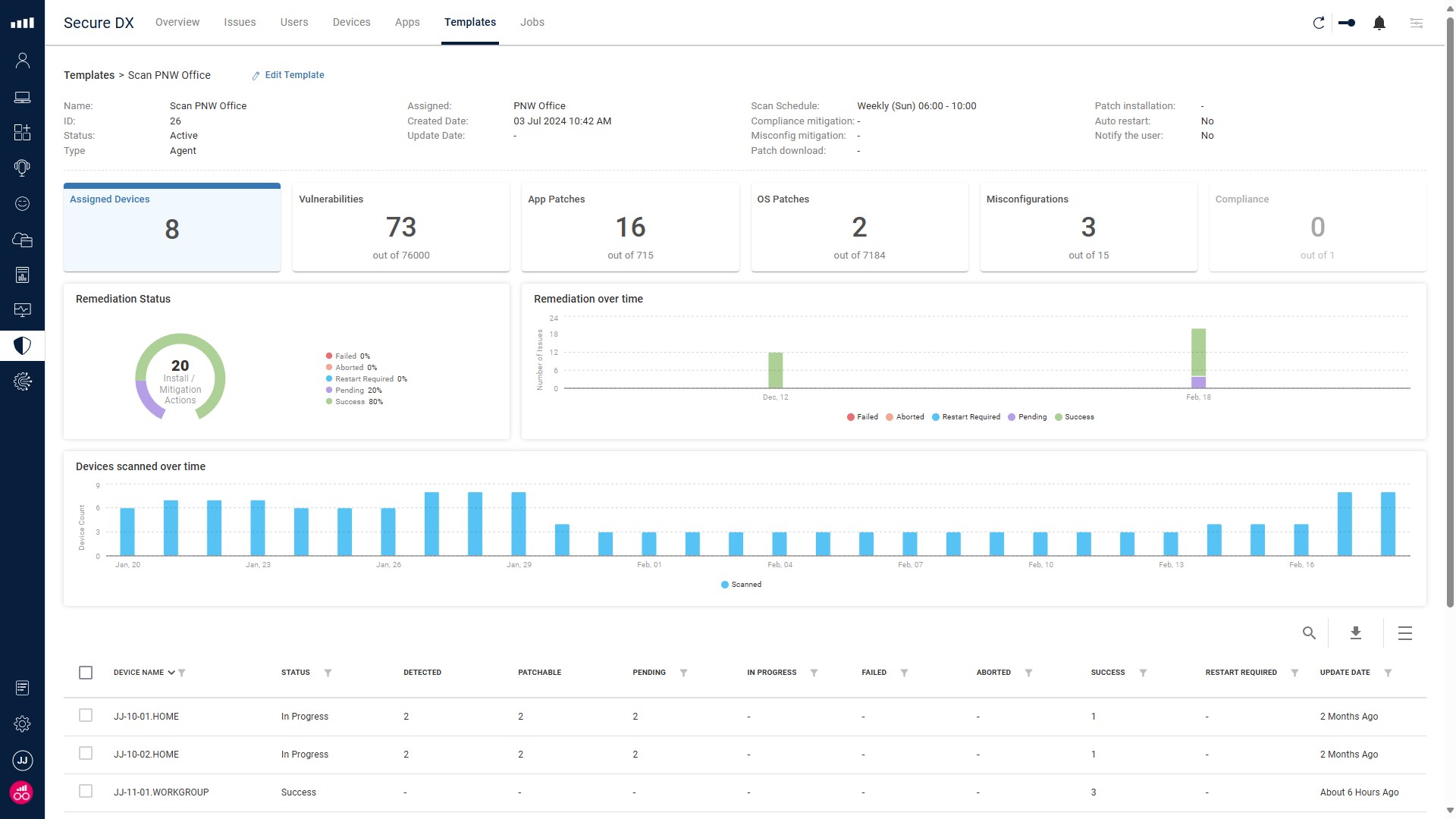The image size is (1456, 819).
Task: Toggle the Pending legend swatch in Remediation over time
Action: pyautogui.click(x=1012, y=417)
